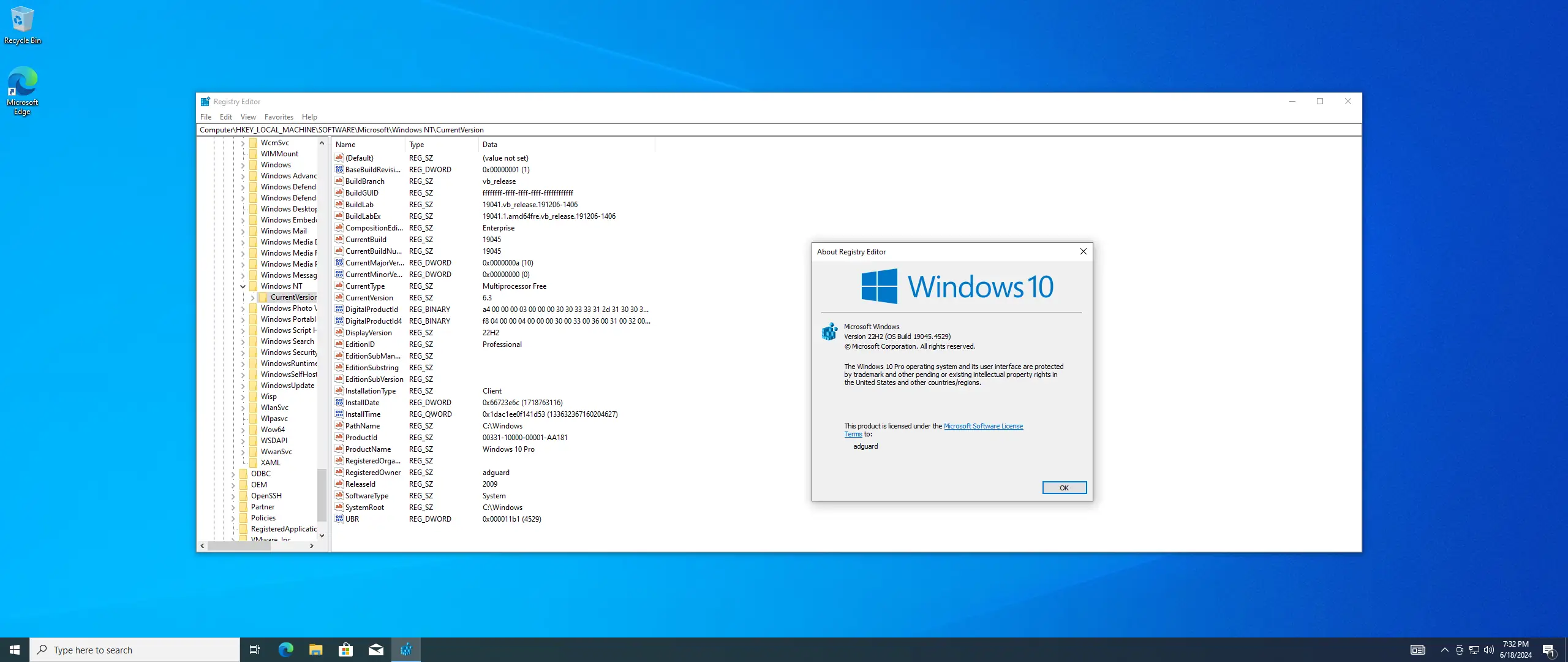Click the DigitalProductId binary value icon
Screen dimensions: 1568x662
[339, 310]
